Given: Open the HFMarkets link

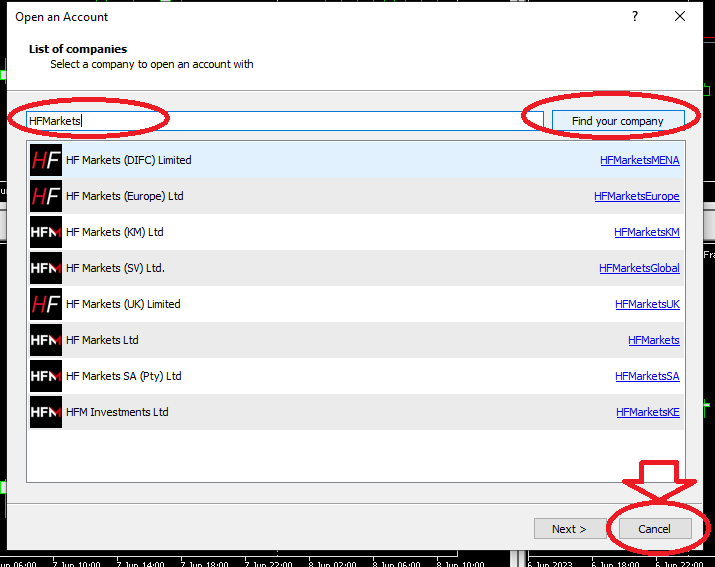Looking at the screenshot, I should [654, 340].
